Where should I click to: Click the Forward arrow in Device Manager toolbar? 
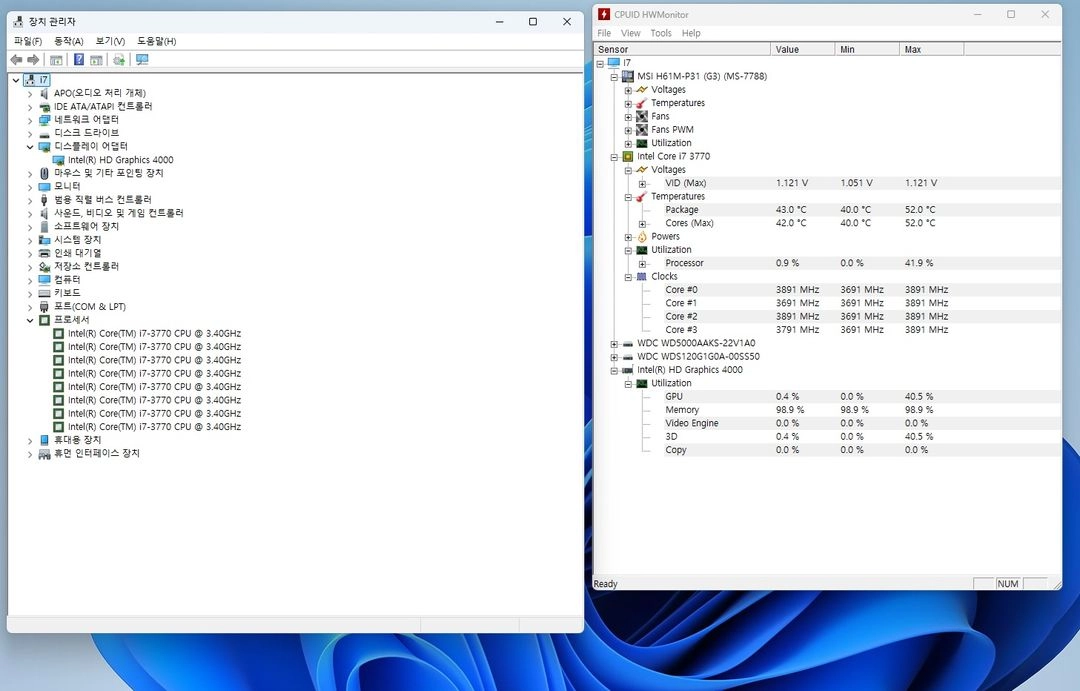32,60
